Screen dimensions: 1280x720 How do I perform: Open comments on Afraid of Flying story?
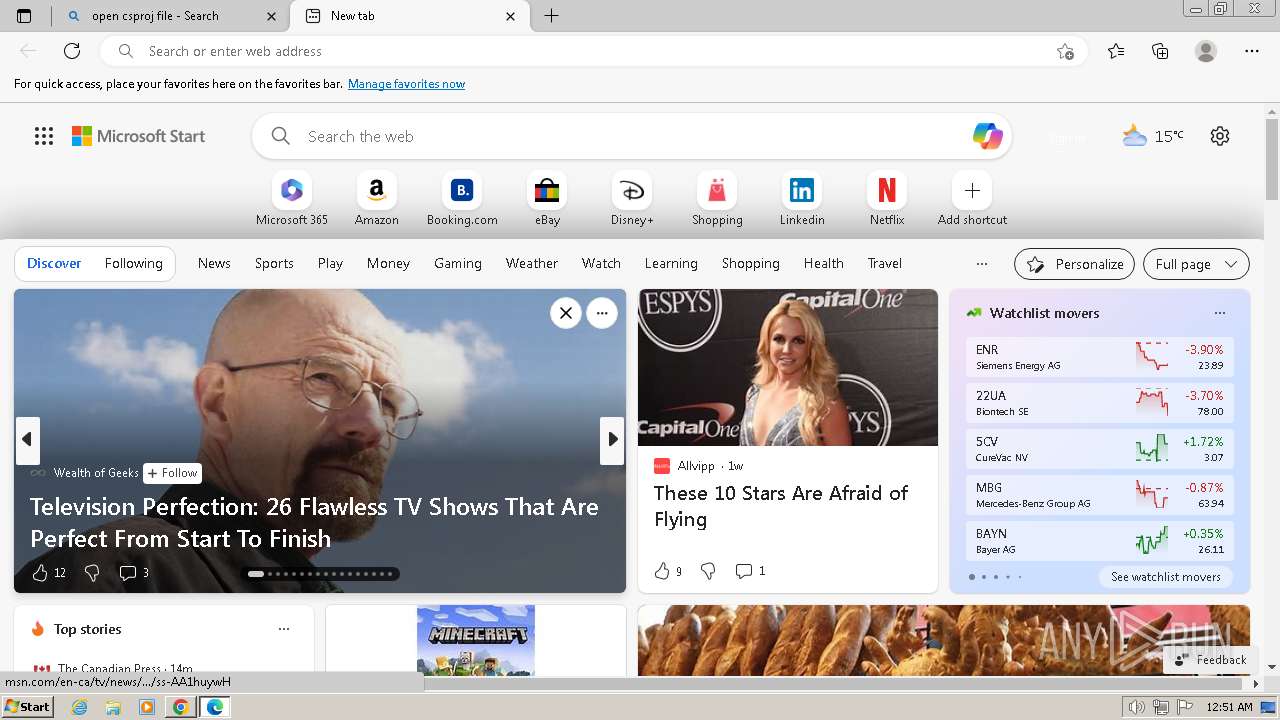click(750, 571)
